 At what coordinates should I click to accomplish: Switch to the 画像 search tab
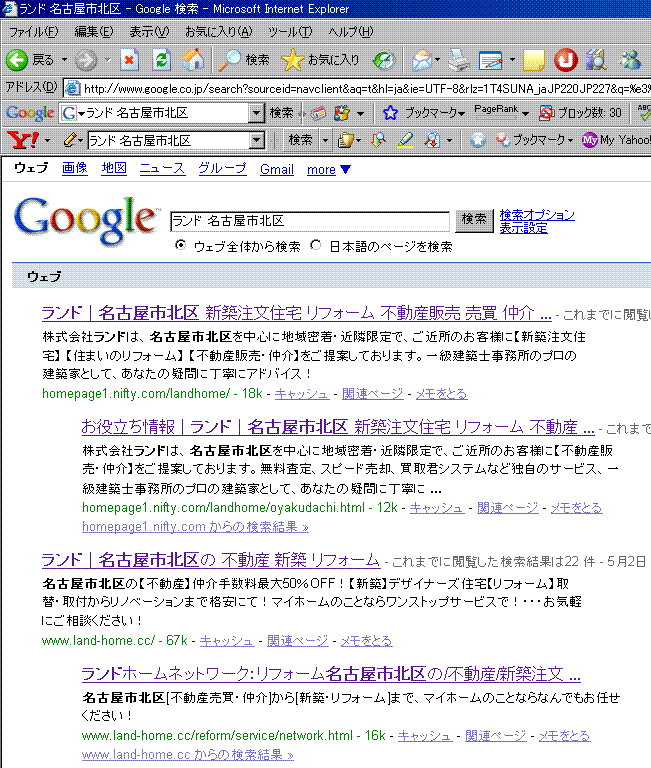click(x=74, y=169)
